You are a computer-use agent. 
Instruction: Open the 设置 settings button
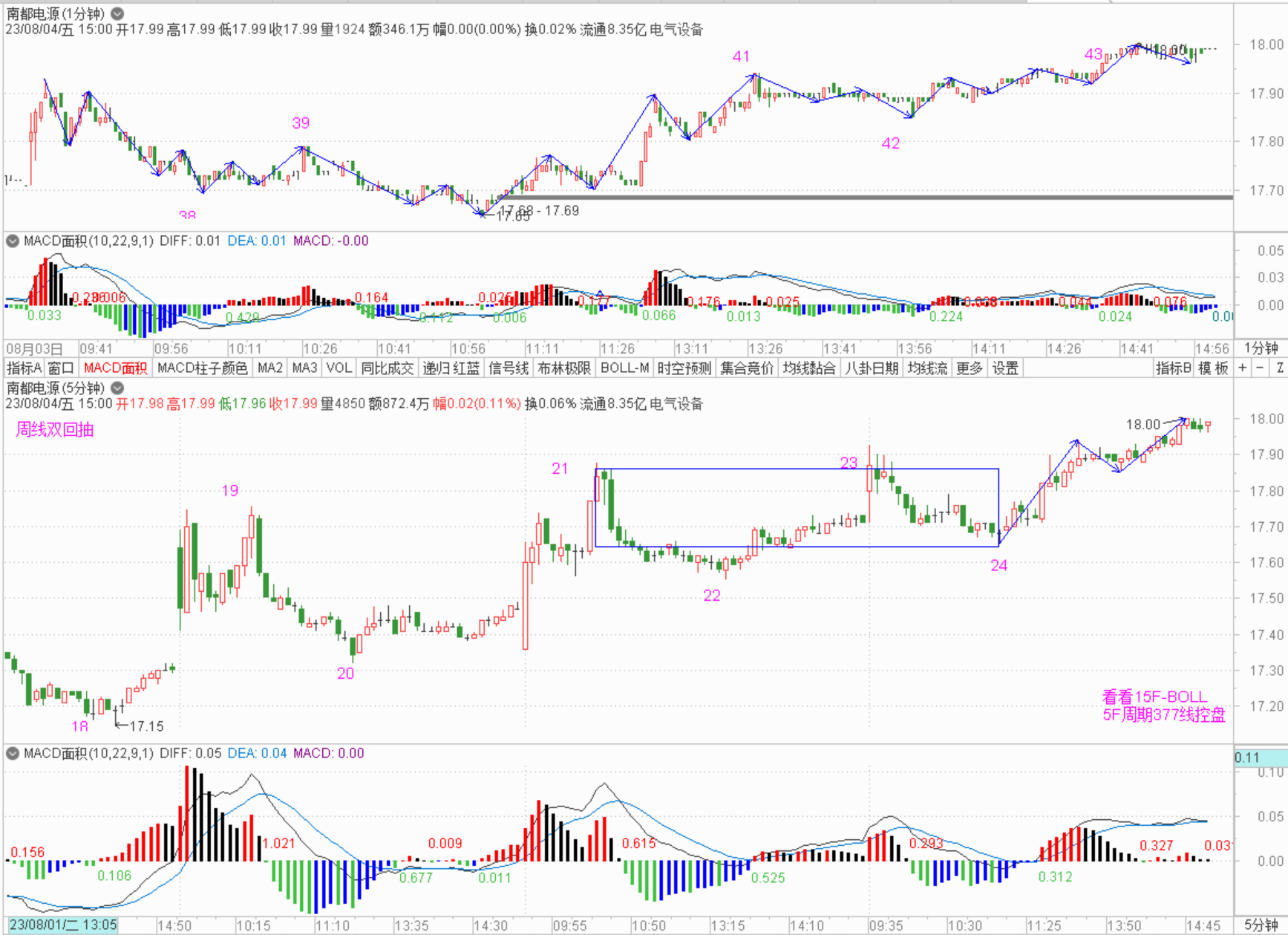coord(1005,368)
